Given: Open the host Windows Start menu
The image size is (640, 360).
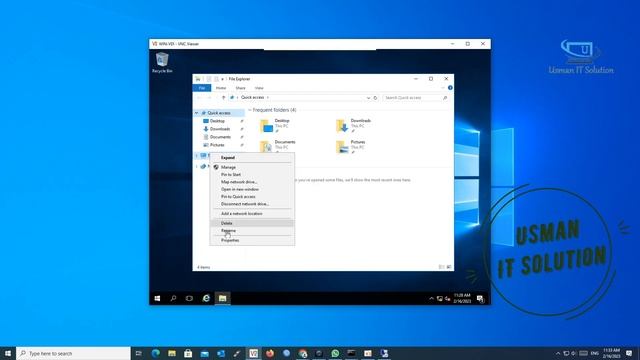Looking at the screenshot, I should 8,353.
